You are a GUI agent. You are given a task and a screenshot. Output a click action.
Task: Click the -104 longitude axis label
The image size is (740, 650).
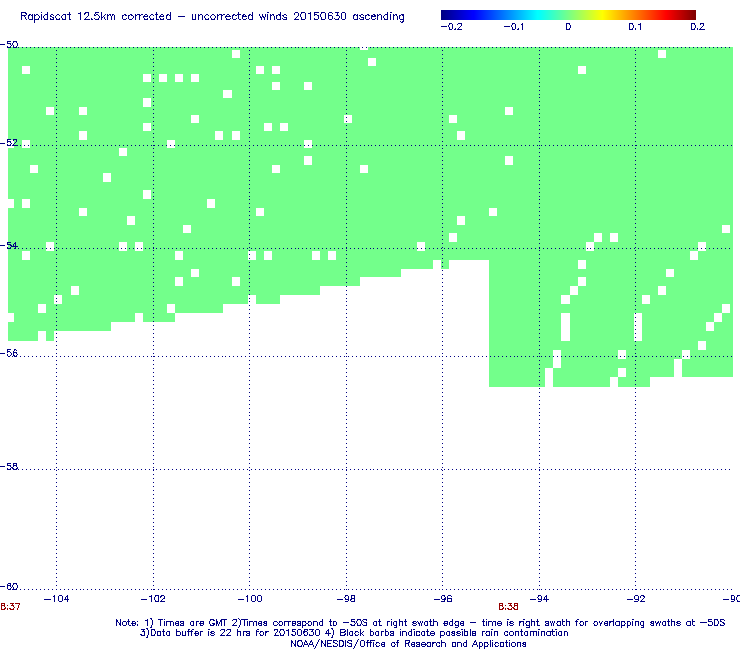coord(56,599)
